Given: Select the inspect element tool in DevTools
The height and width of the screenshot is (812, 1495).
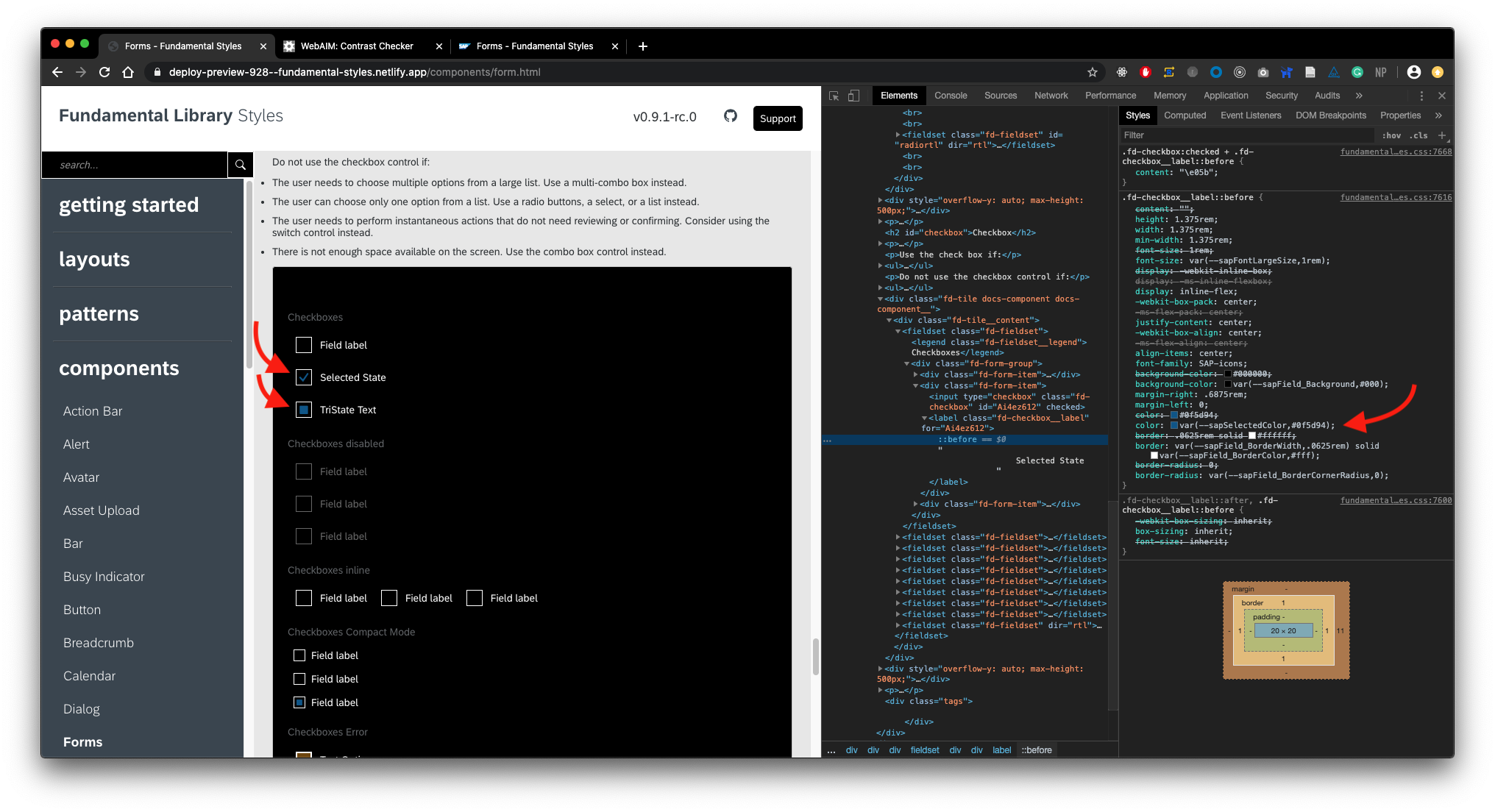Looking at the screenshot, I should (834, 96).
